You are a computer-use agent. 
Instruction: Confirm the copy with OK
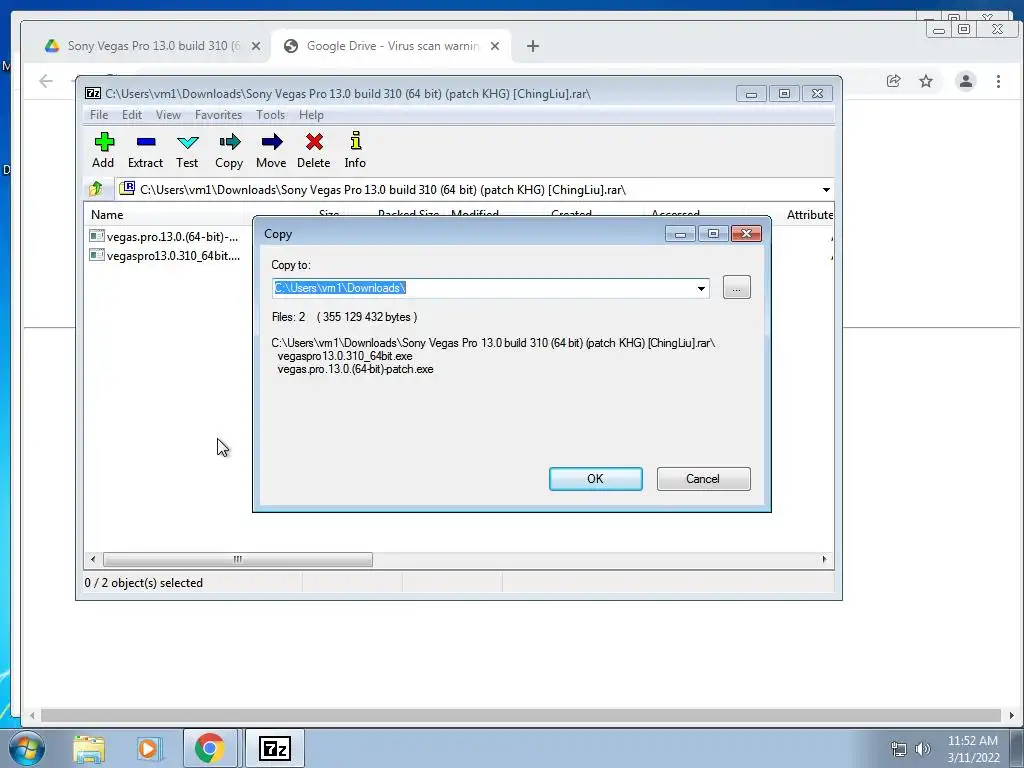[x=596, y=479]
